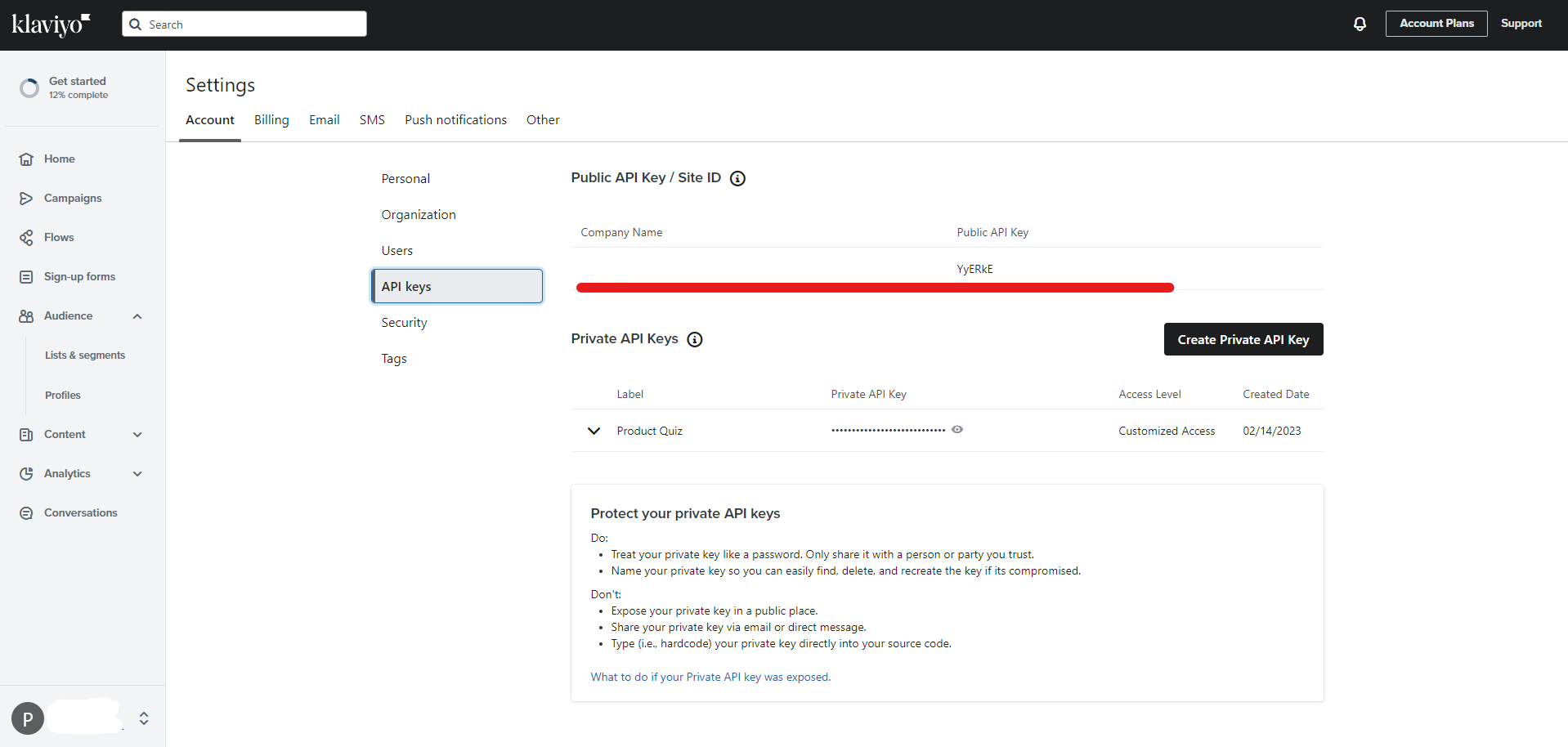Open Users settings section
Viewport: 1568px width, 747px height.
tap(397, 251)
